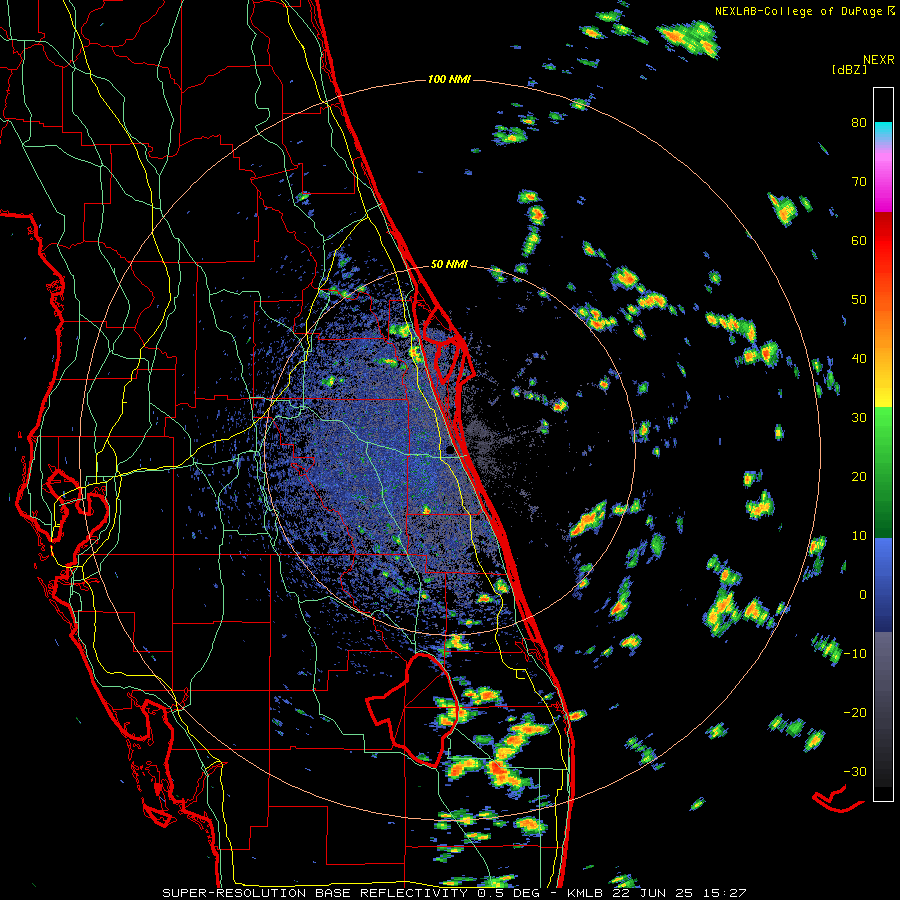
Task: Click the 100 NMI range ring label
Action: pyautogui.click(x=449, y=79)
